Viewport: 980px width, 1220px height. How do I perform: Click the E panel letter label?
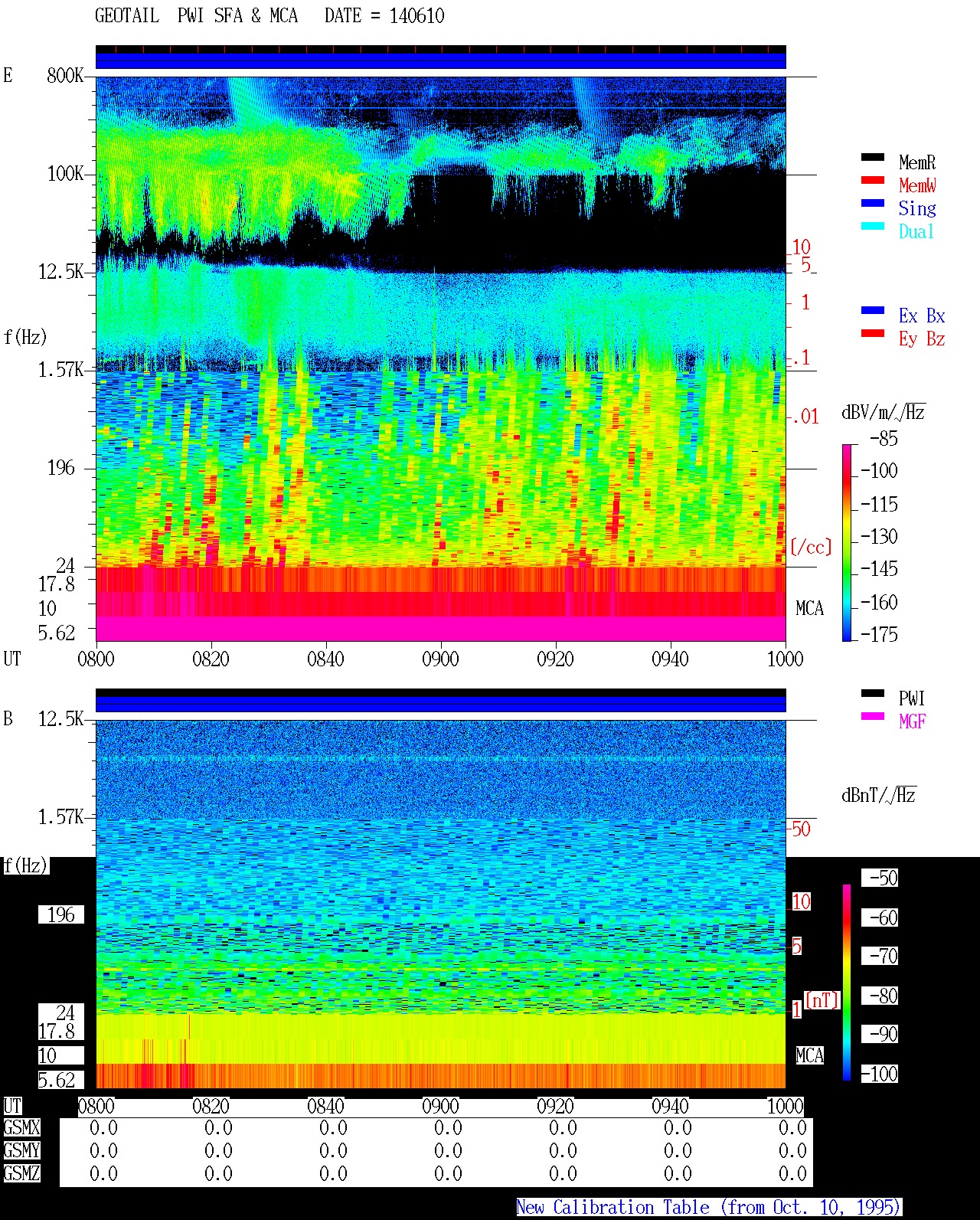(8, 76)
